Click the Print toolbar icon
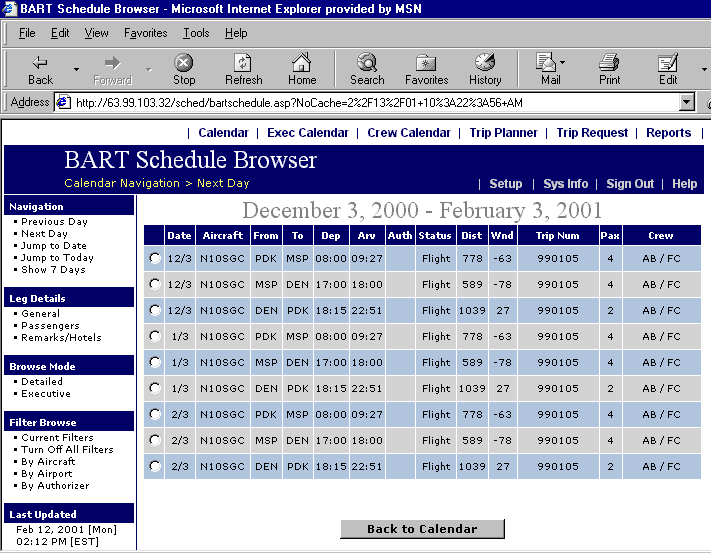This screenshot has width=711, height=553. point(609,68)
